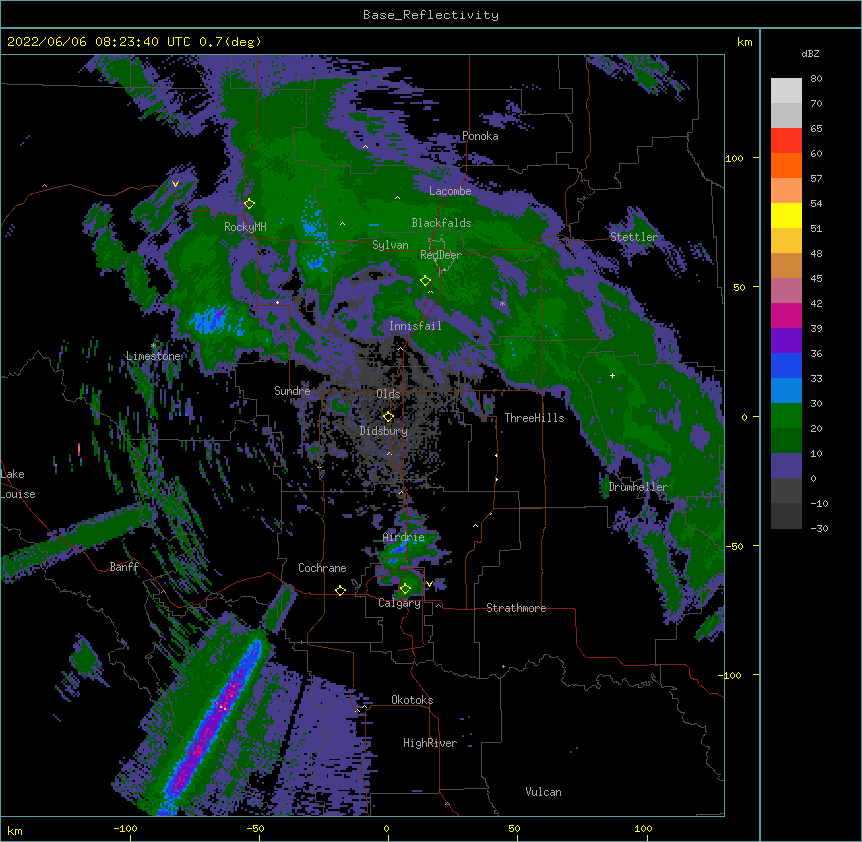Viewport: 862px width, 842px height.
Task: Select the yellow 51-54 dBZ legend swatch
Action: (x=786, y=215)
